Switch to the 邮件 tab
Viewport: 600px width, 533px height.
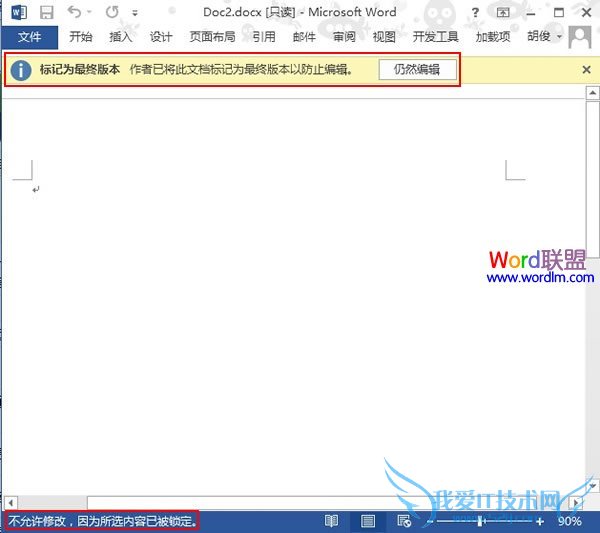[304, 37]
